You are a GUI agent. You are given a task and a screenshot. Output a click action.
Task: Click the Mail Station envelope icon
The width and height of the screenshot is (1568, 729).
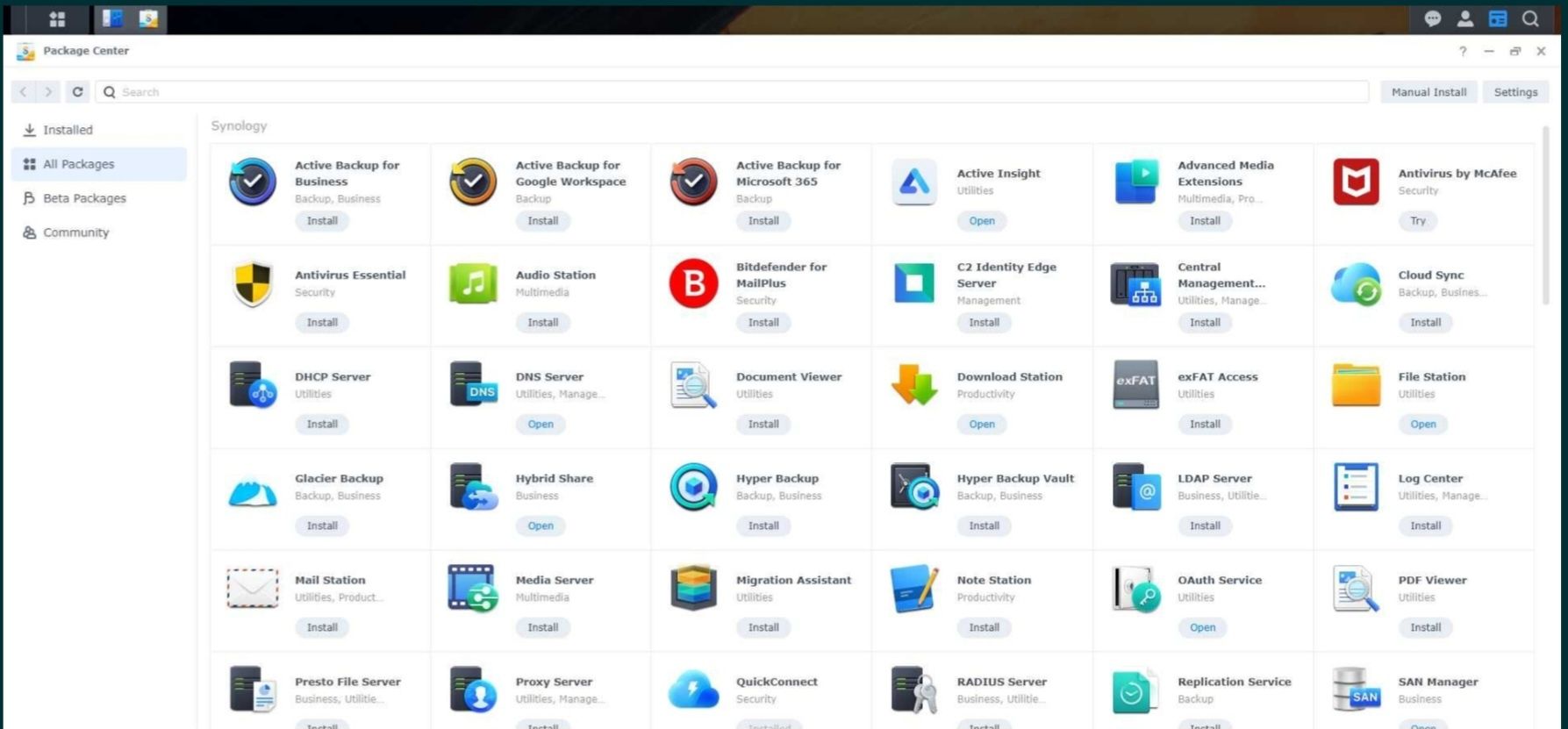[x=253, y=589]
